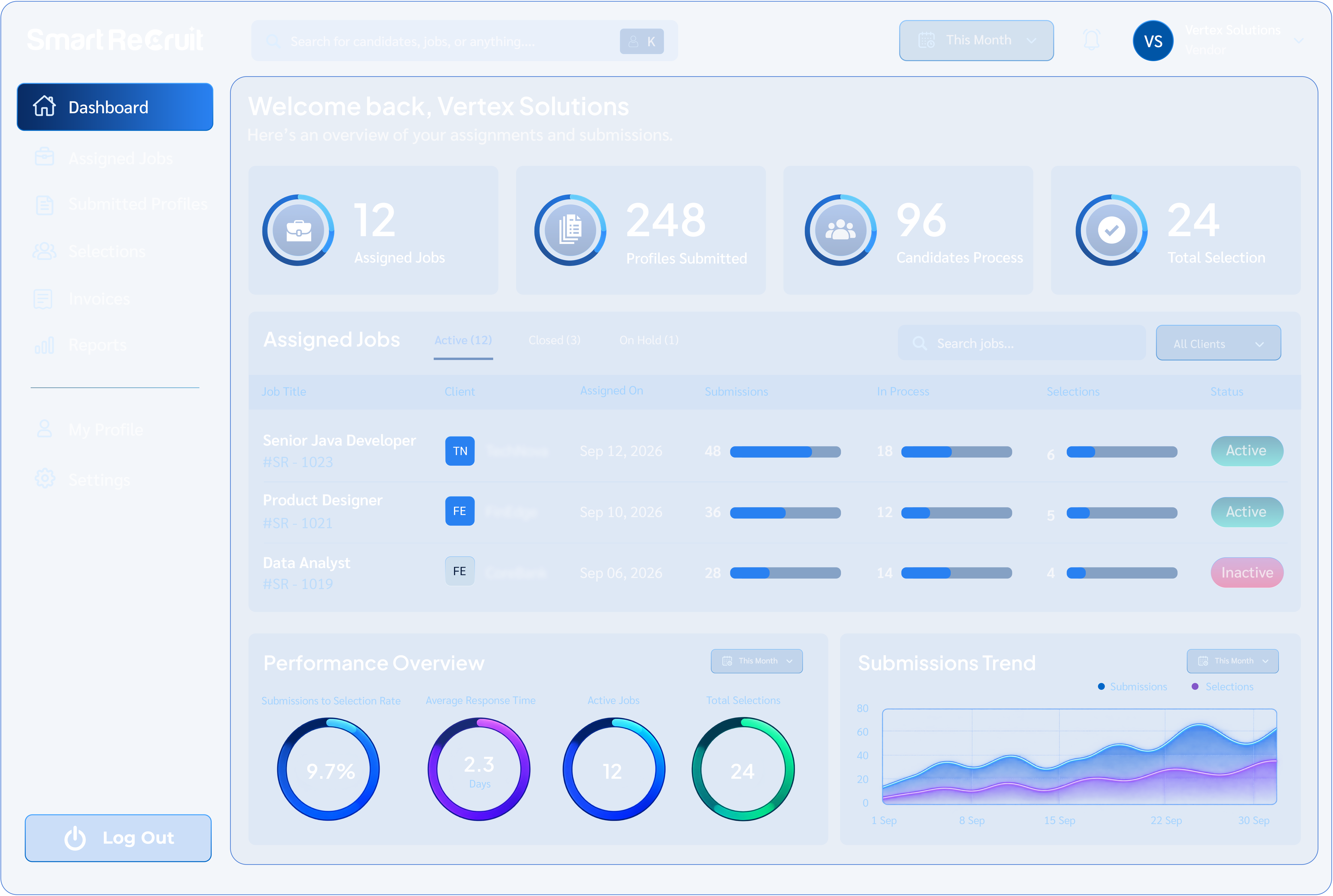
Task: Switch to the Active (12) tab
Action: pyautogui.click(x=463, y=341)
